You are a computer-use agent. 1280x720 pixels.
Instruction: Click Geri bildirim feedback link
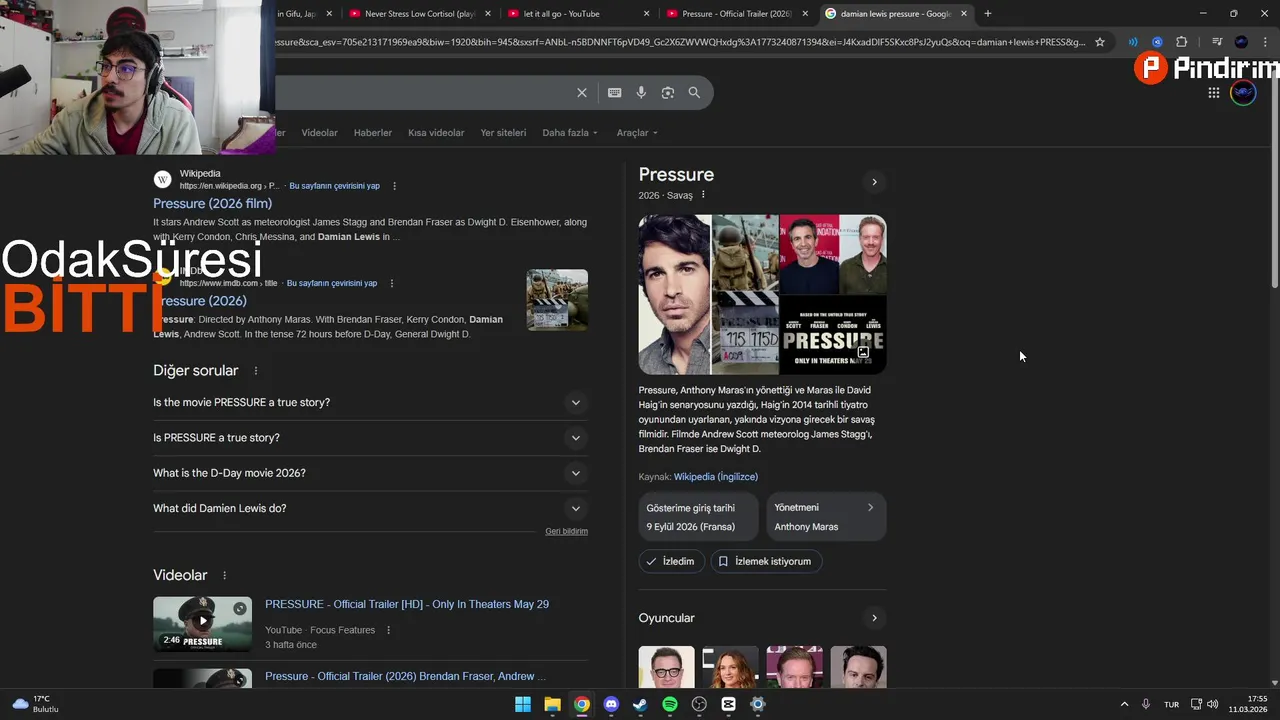(x=566, y=531)
